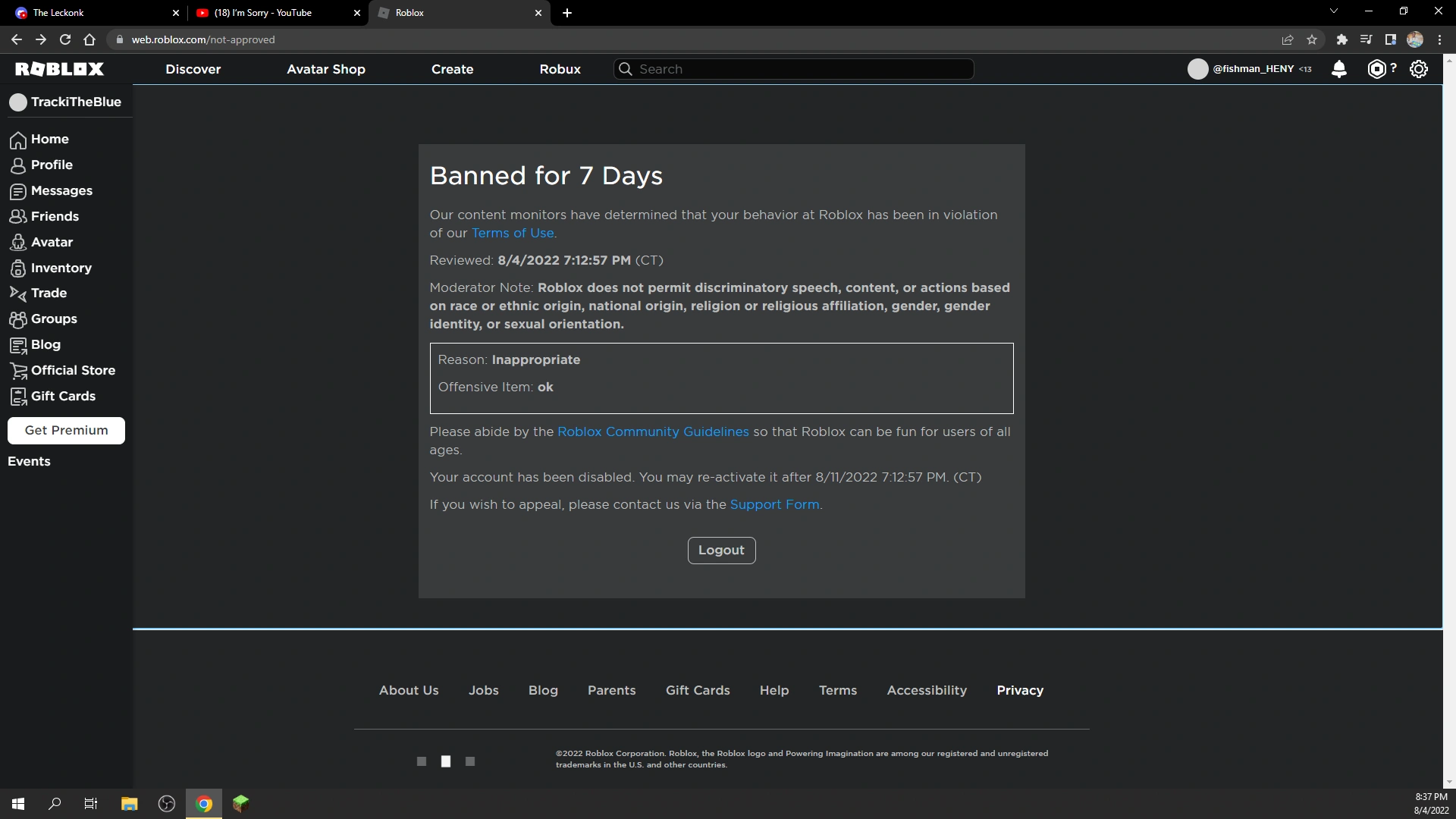The width and height of the screenshot is (1456, 819).
Task: Switch to I'm Sorry YouTube tab
Action: coord(263,13)
